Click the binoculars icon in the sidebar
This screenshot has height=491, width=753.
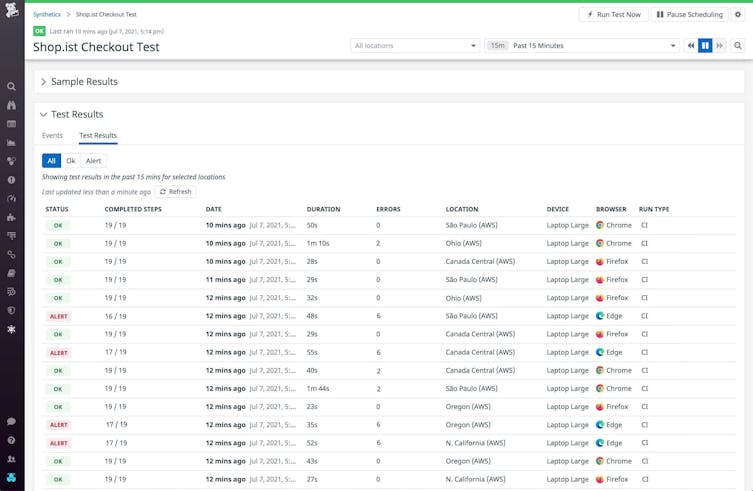[12, 105]
